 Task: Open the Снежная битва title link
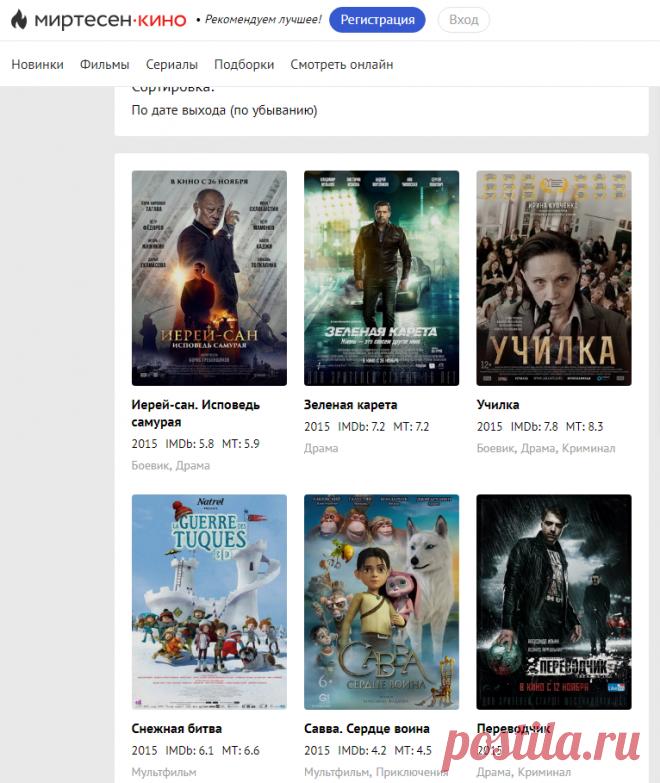tap(177, 728)
